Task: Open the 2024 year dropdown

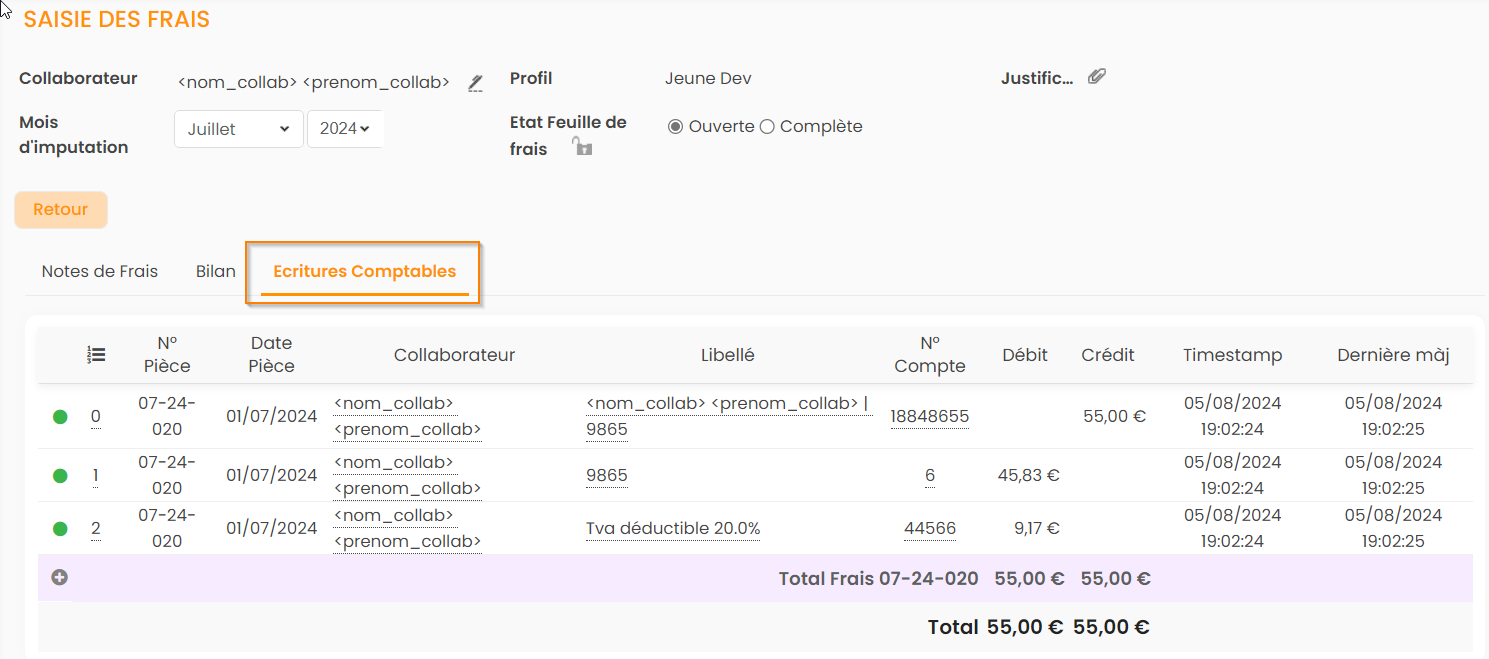Action: point(344,129)
